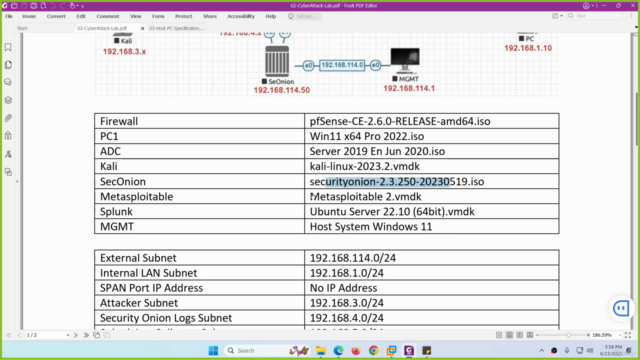Switch to 03-Host PC Specification document tab
Screen dimensions: 640x360
click(176, 28)
